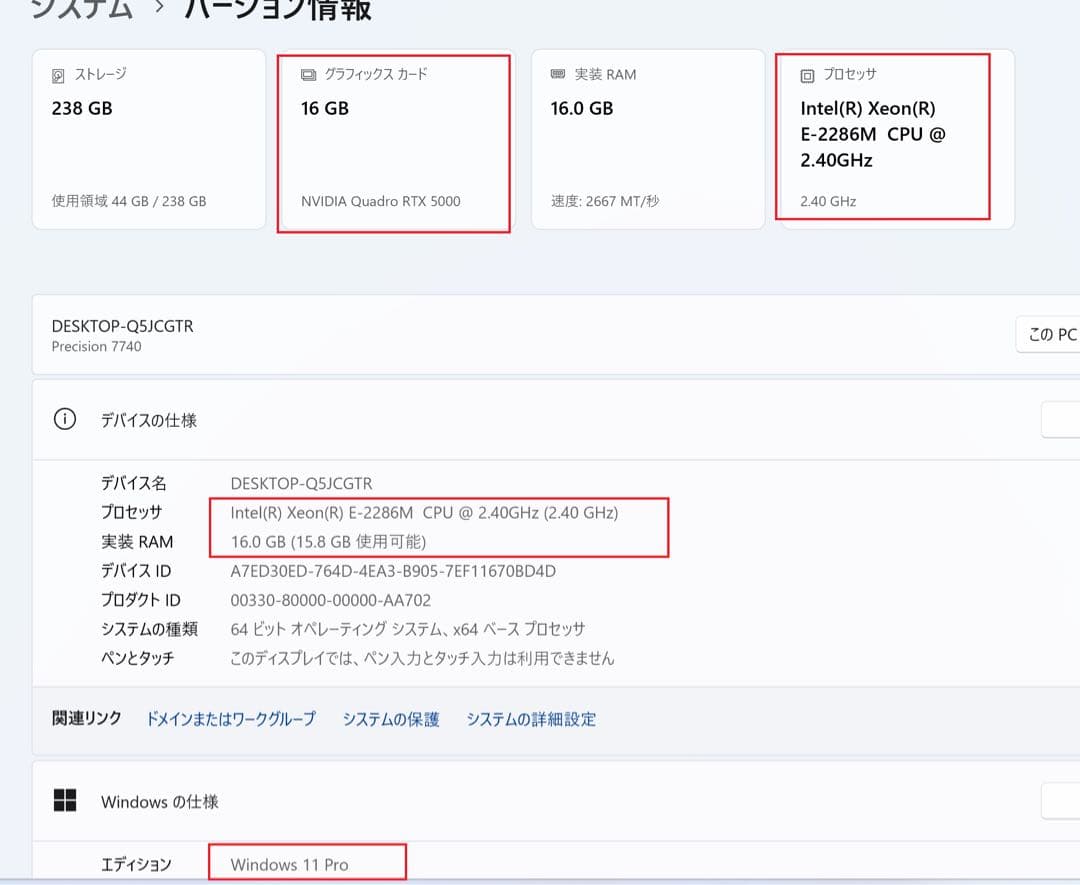Screen dimensions: 1080x885
Task: Open システムの詳細設定
Action: 531,719
